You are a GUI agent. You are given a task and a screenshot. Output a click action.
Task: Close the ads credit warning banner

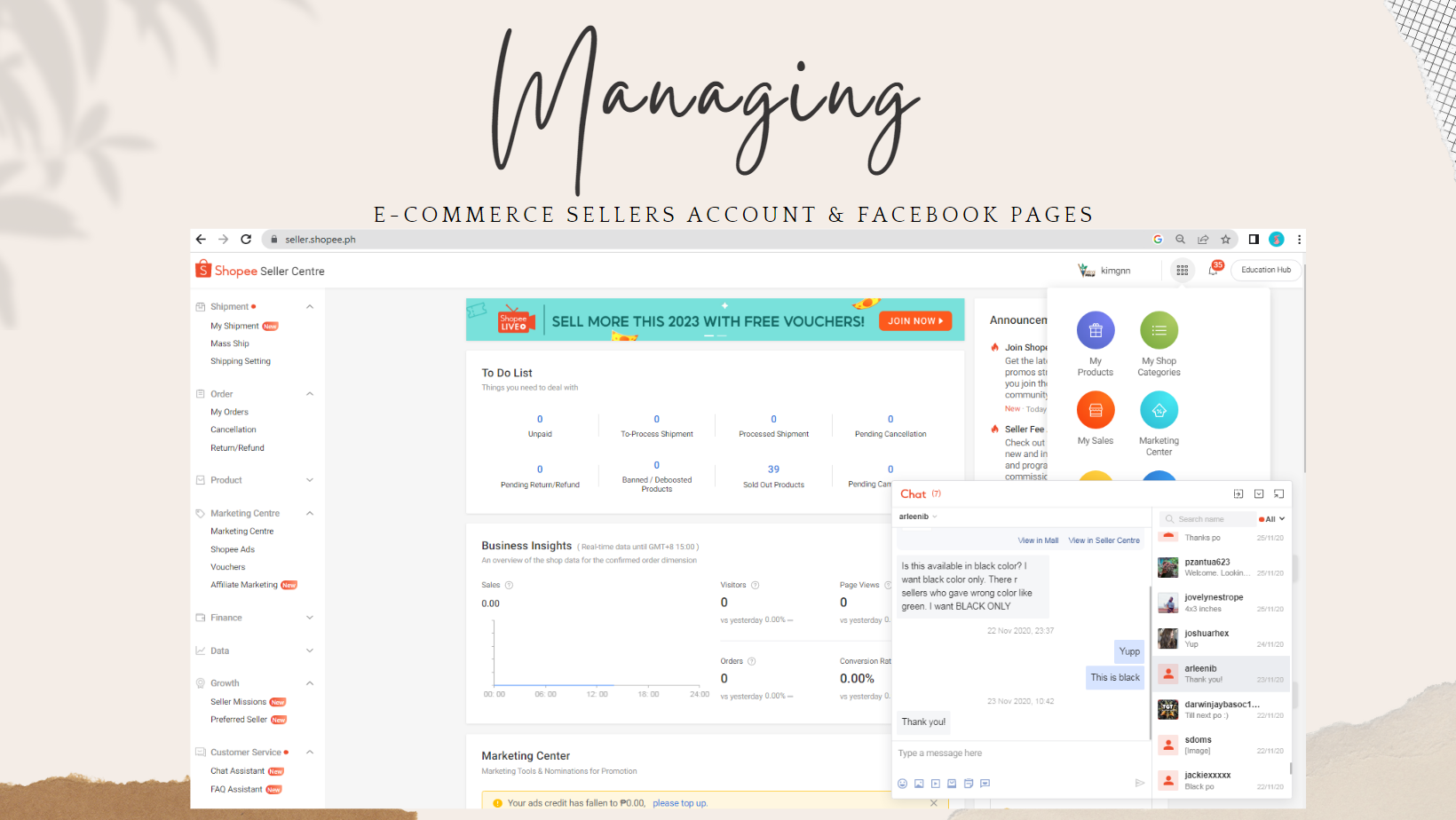tap(934, 803)
